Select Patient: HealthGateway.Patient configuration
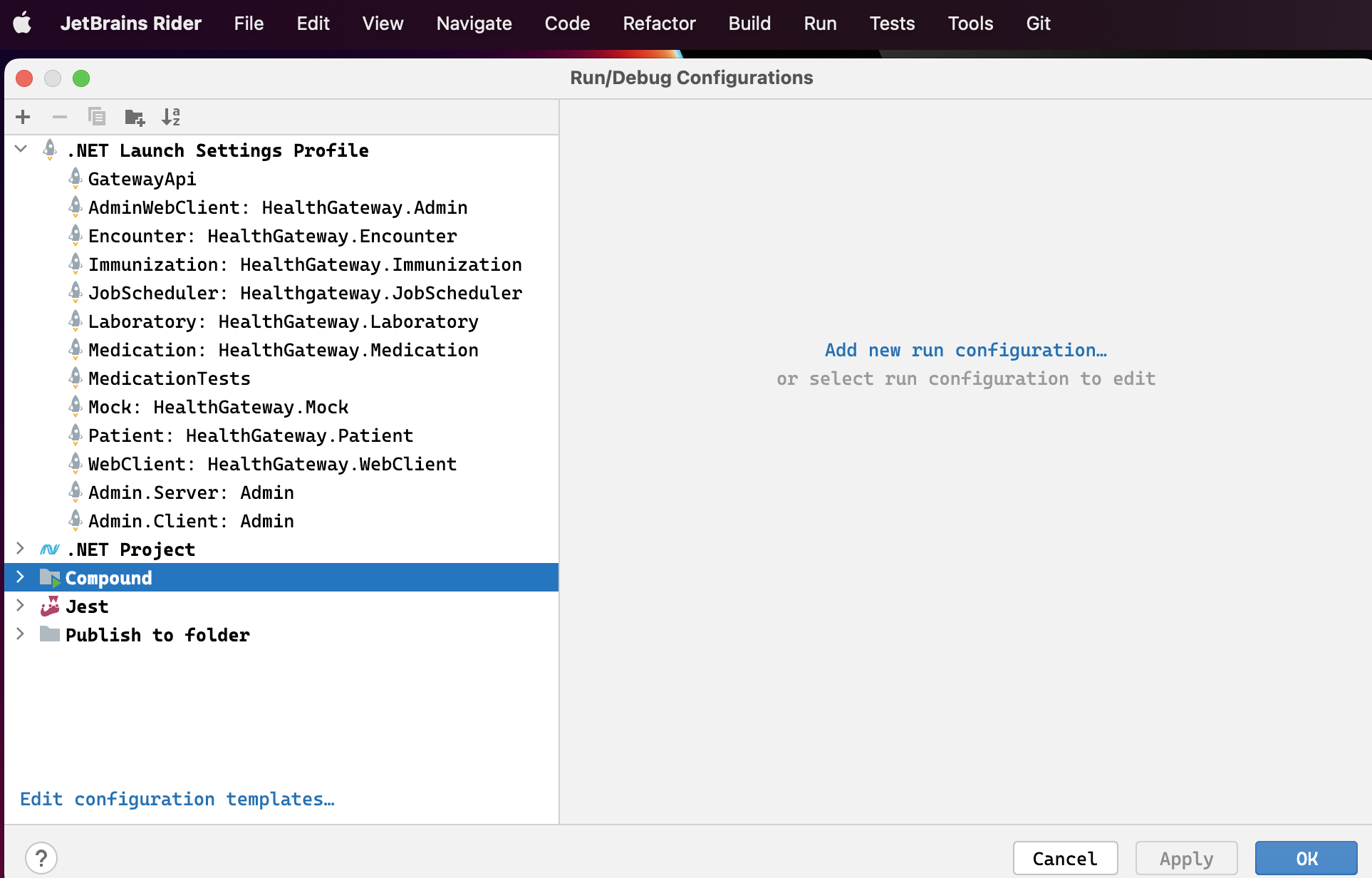Screen dimensions: 1372x878 coord(281,435)
